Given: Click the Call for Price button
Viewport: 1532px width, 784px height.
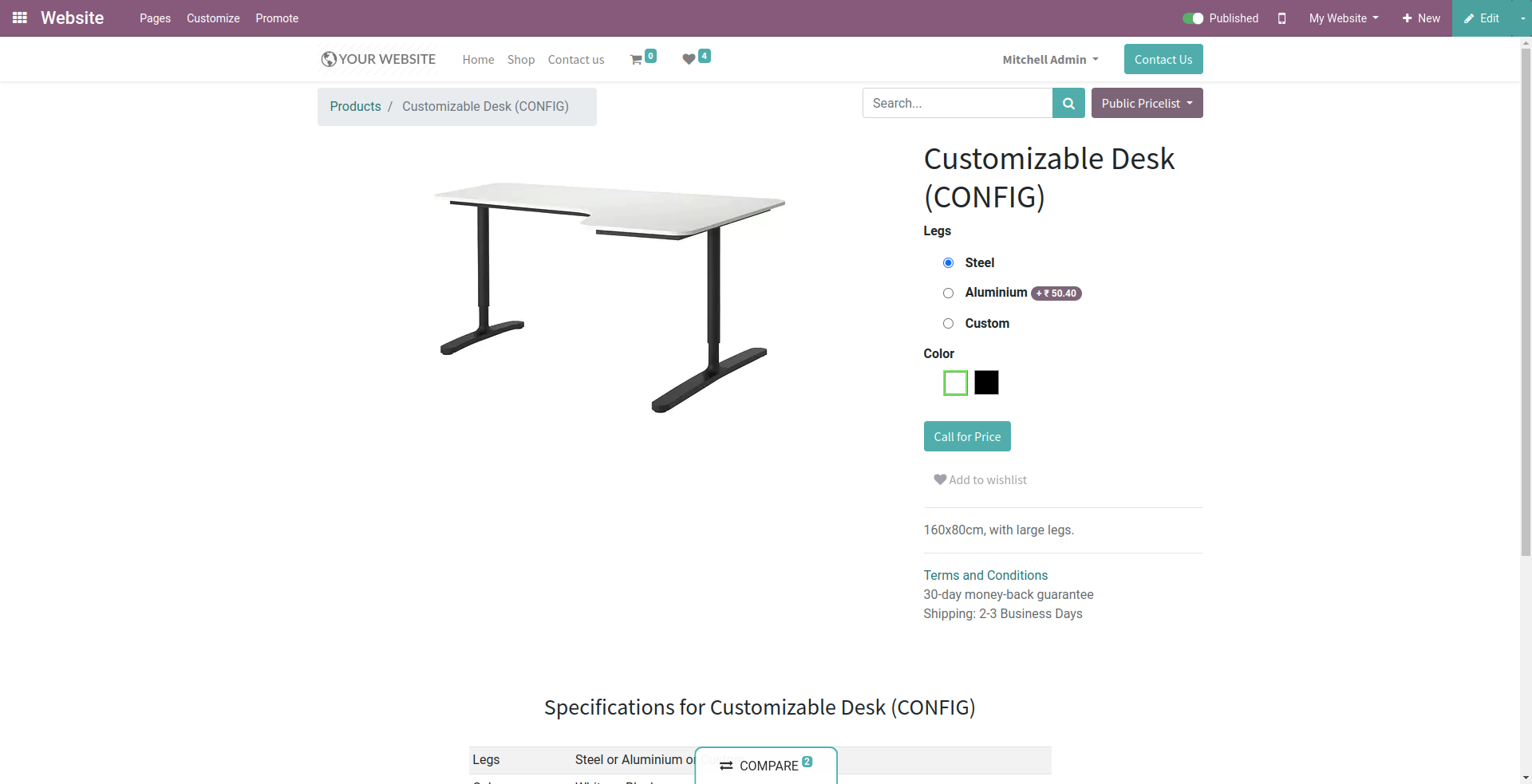Looking at the screenshot, I should (x=967, y=436).
